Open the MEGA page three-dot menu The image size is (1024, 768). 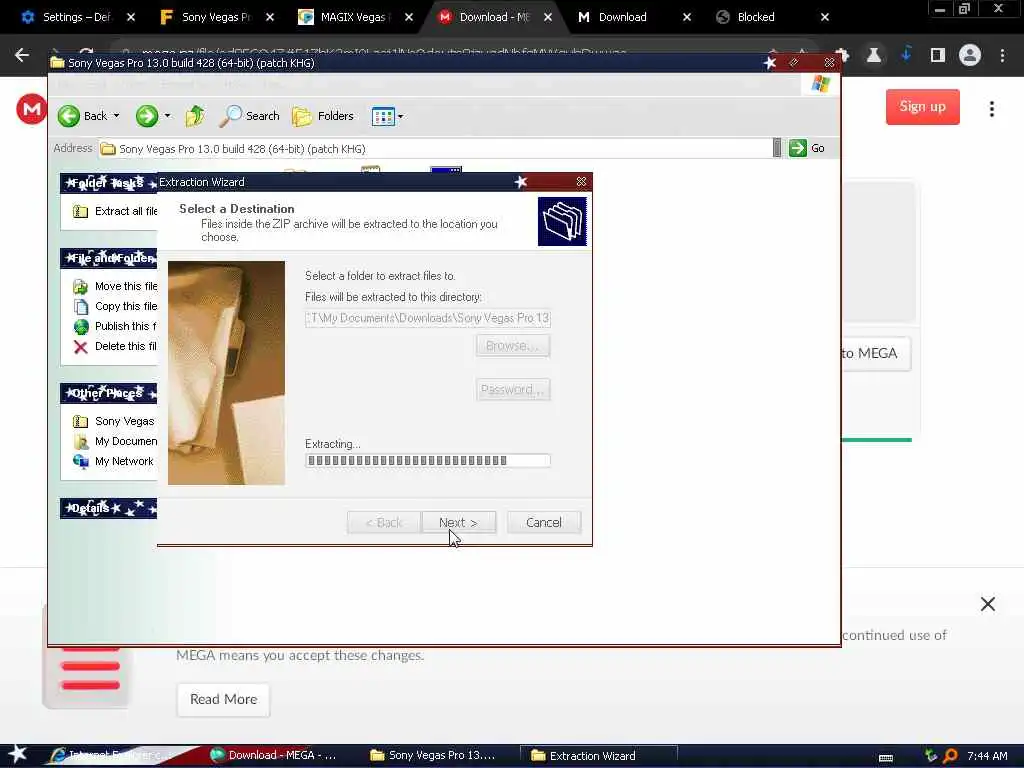click(x=991, y=109)
